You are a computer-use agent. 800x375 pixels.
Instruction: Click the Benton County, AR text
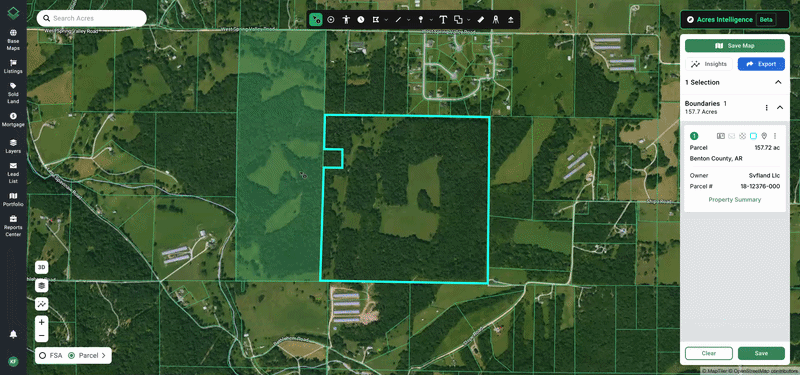pyautogui.click(x=716, y=159)
